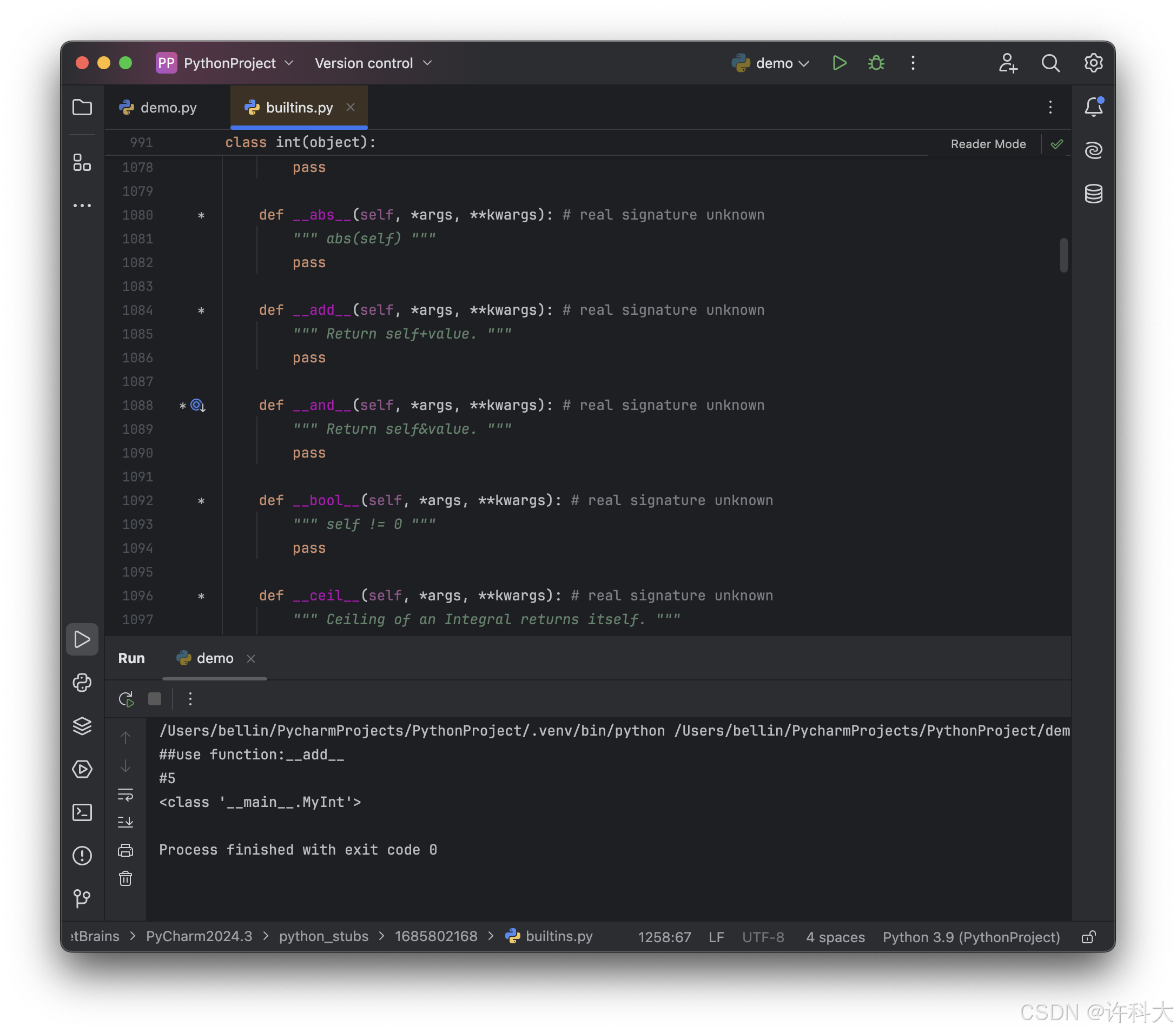Open the Project tool window folder icon
This screenshot has width=1176, height=1032.
82,107
